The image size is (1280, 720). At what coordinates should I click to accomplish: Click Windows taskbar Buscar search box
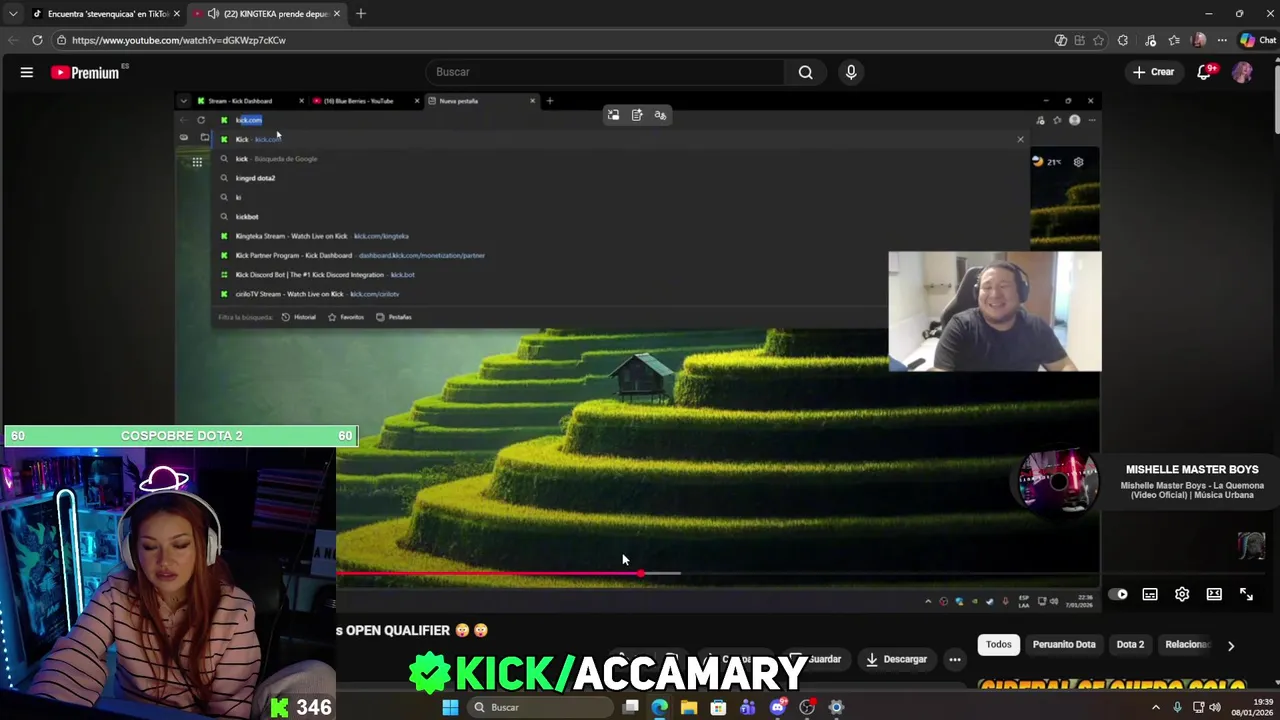pyautogui.click(x=540, y=707)
